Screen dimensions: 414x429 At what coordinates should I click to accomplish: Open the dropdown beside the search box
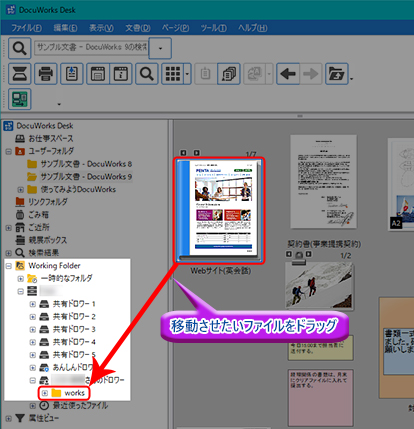160,48
